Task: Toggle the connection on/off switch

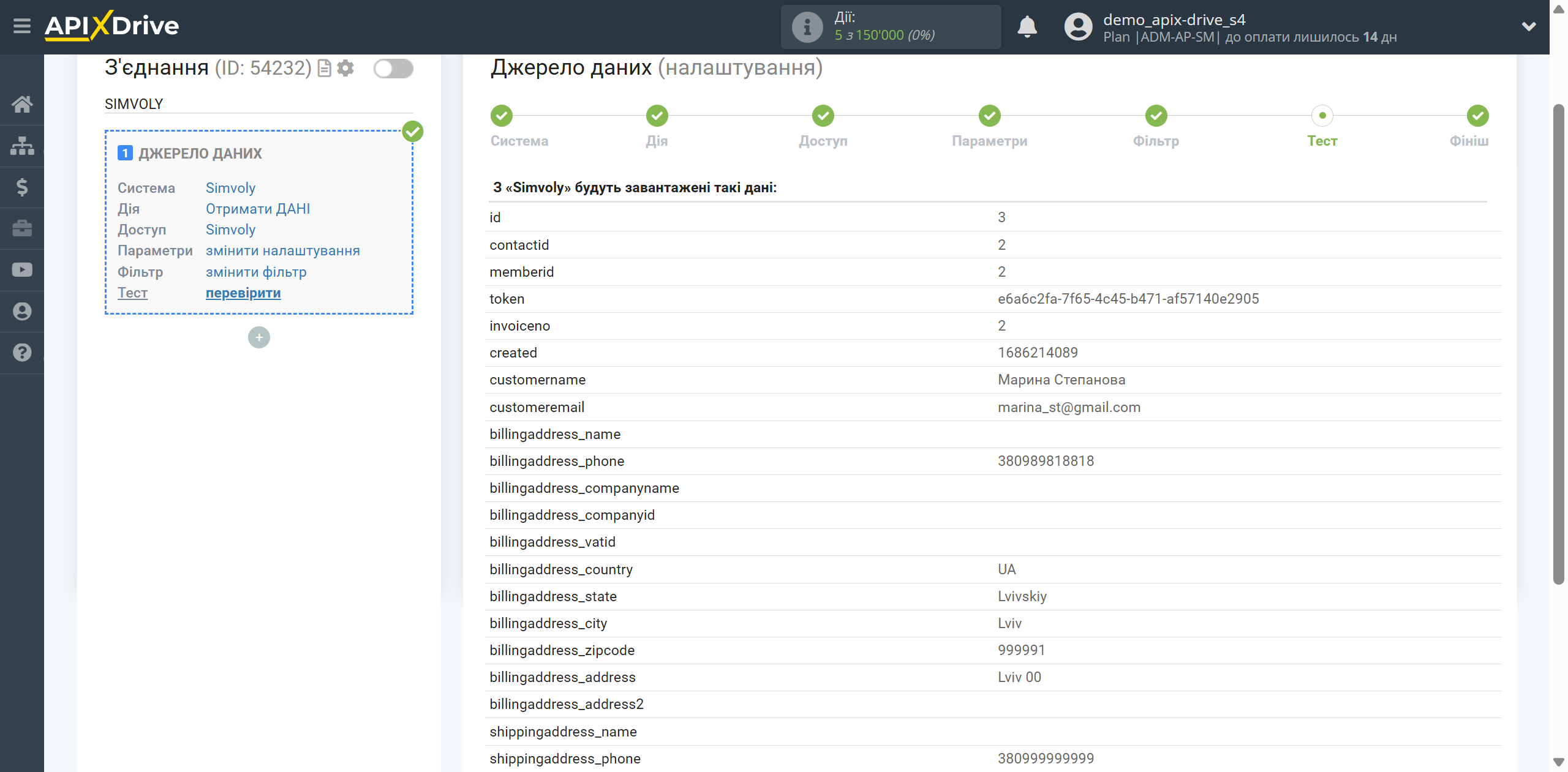Action: click(x=393, y=68)
